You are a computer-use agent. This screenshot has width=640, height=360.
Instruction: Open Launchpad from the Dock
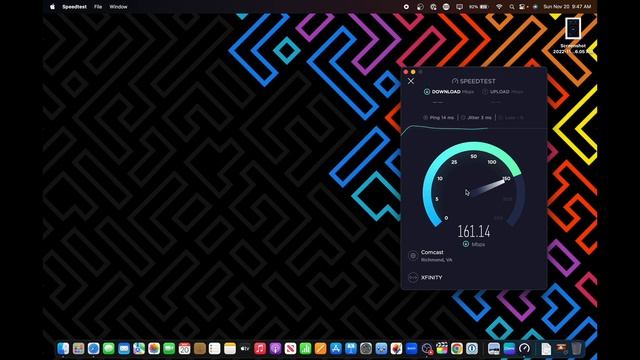click(78, 349)
